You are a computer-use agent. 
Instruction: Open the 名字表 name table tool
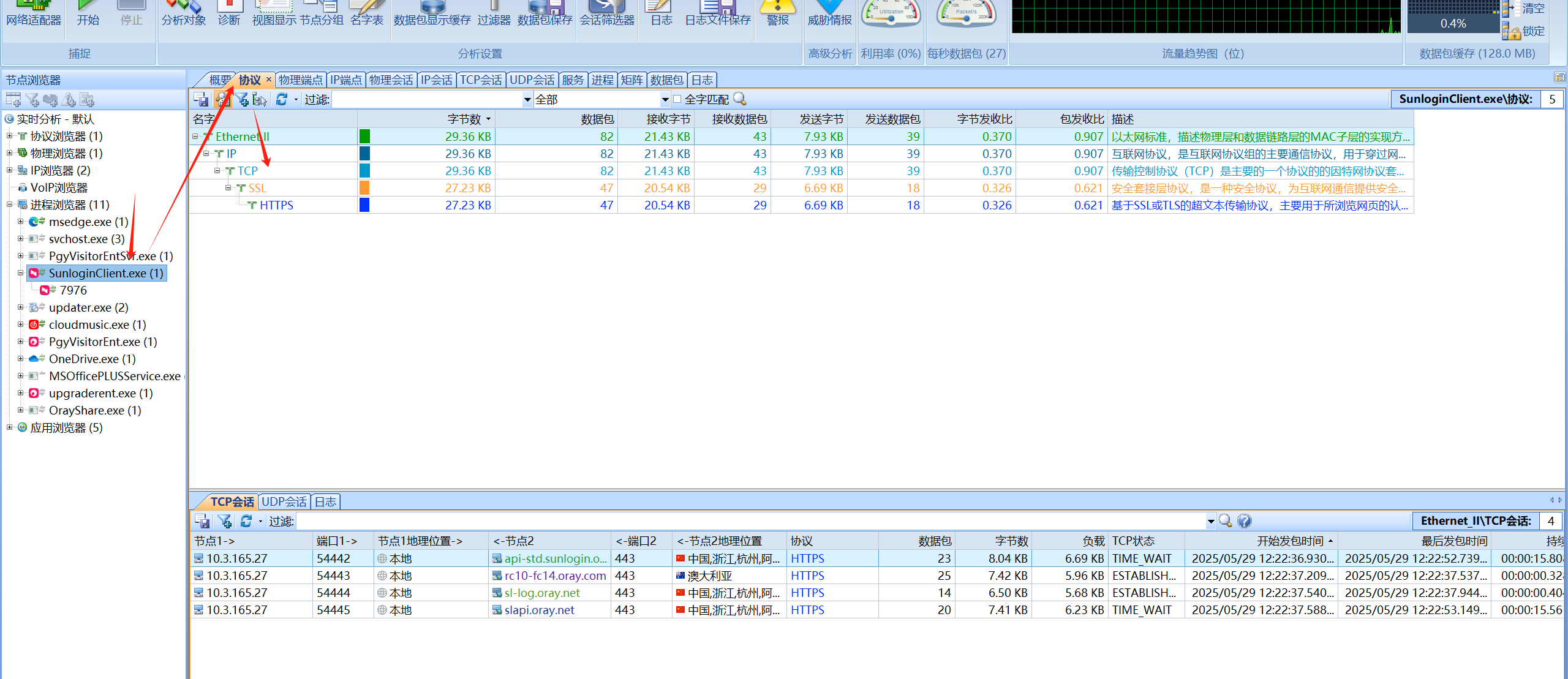click(x=366, y=13)
